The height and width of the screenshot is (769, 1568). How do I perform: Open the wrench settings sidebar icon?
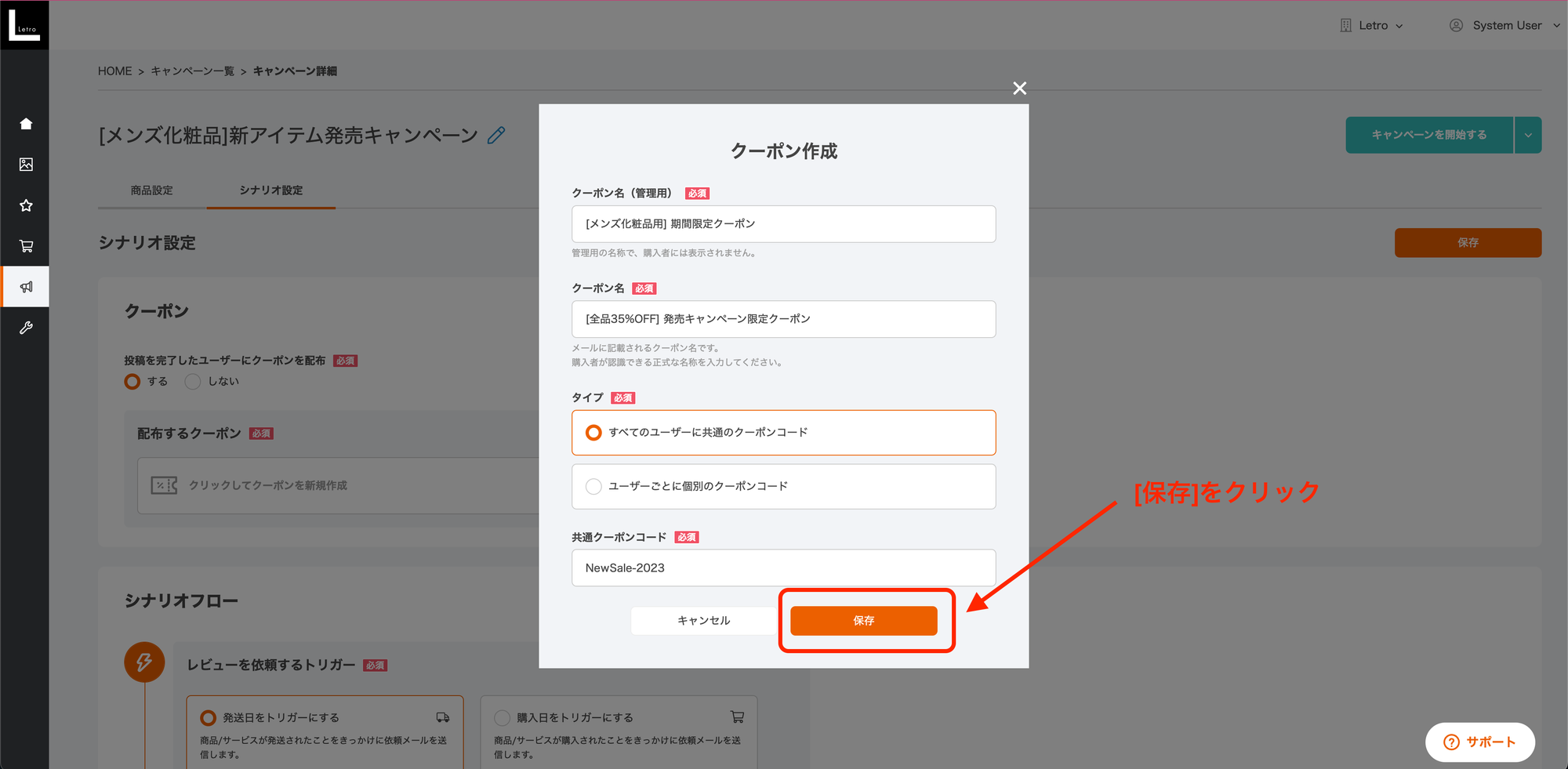26,328
